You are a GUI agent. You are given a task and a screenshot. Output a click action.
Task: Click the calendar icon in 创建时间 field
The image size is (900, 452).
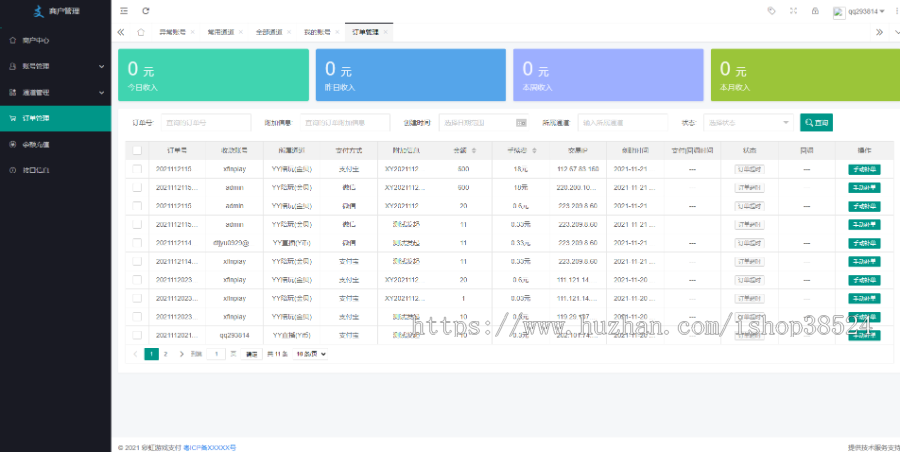coord(521,122)
